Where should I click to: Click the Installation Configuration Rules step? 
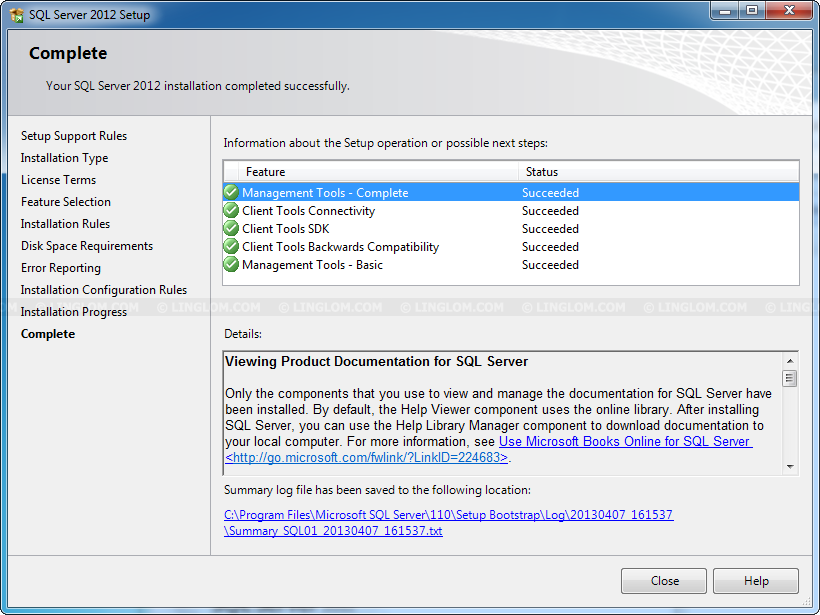(104, 290)
